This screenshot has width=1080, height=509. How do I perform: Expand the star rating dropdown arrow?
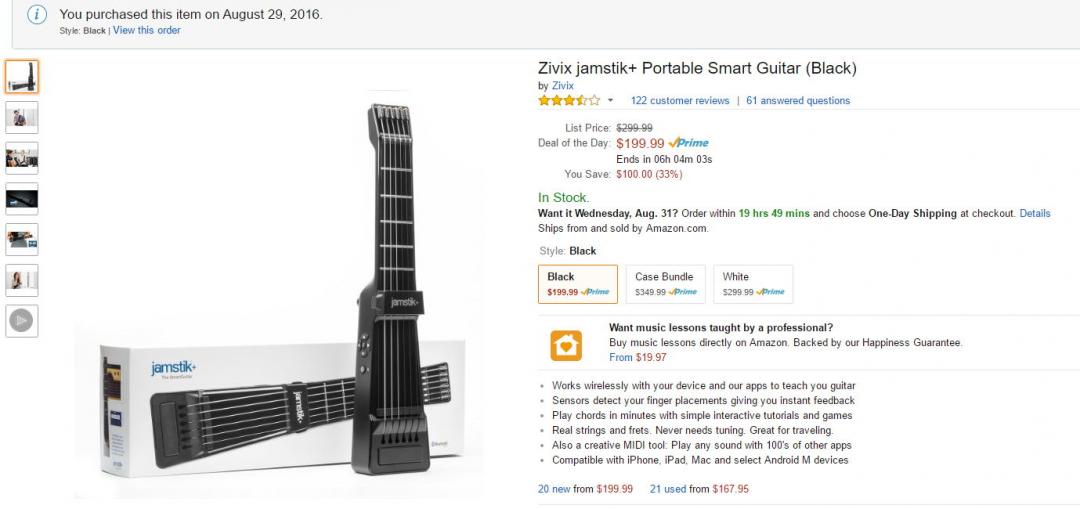(x=610, y=101)
